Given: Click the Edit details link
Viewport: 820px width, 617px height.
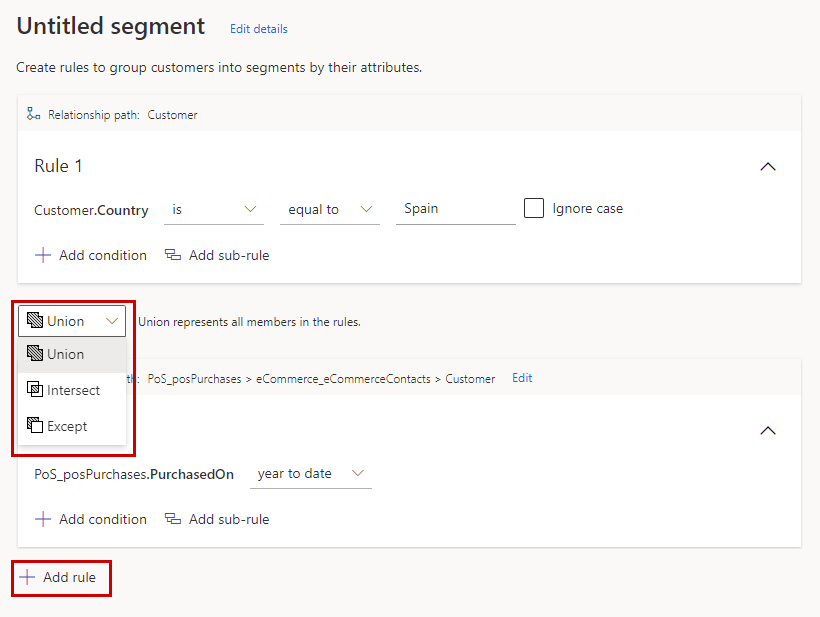Looking at the screenshot, I should (258, 29).
